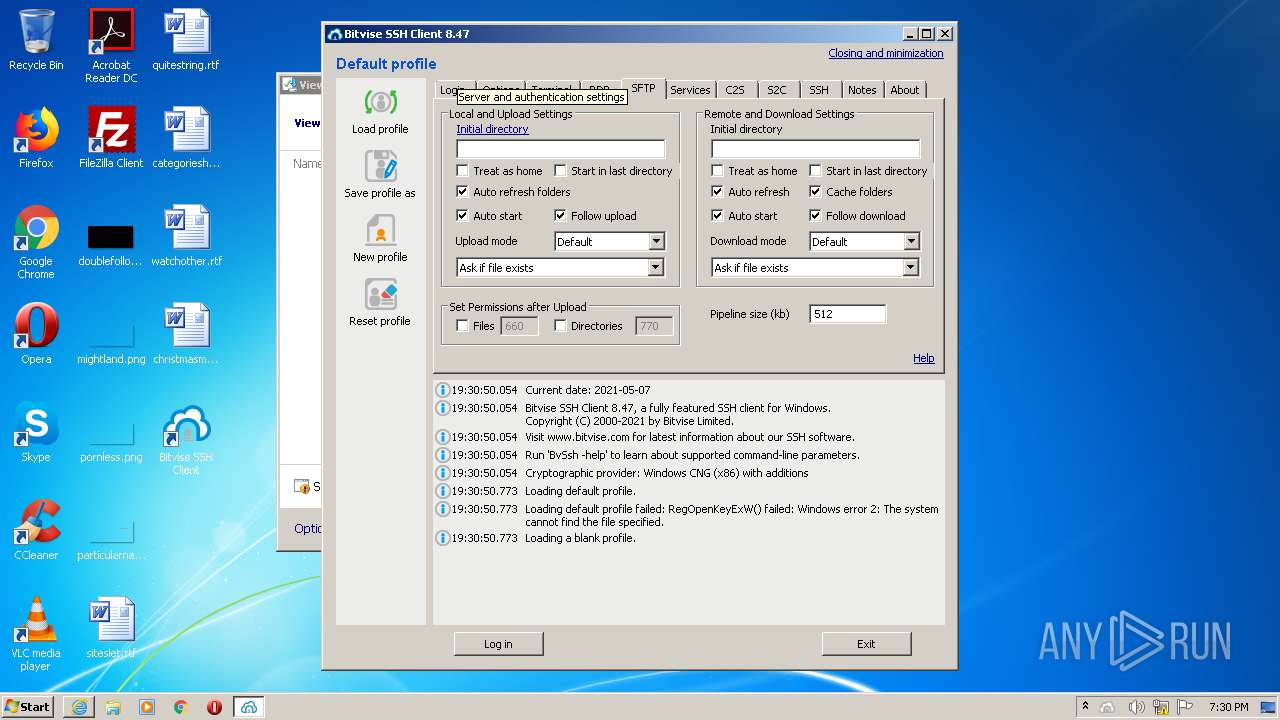
Task: Uncheck Follow upload checkbox
Action: [560, 216]
